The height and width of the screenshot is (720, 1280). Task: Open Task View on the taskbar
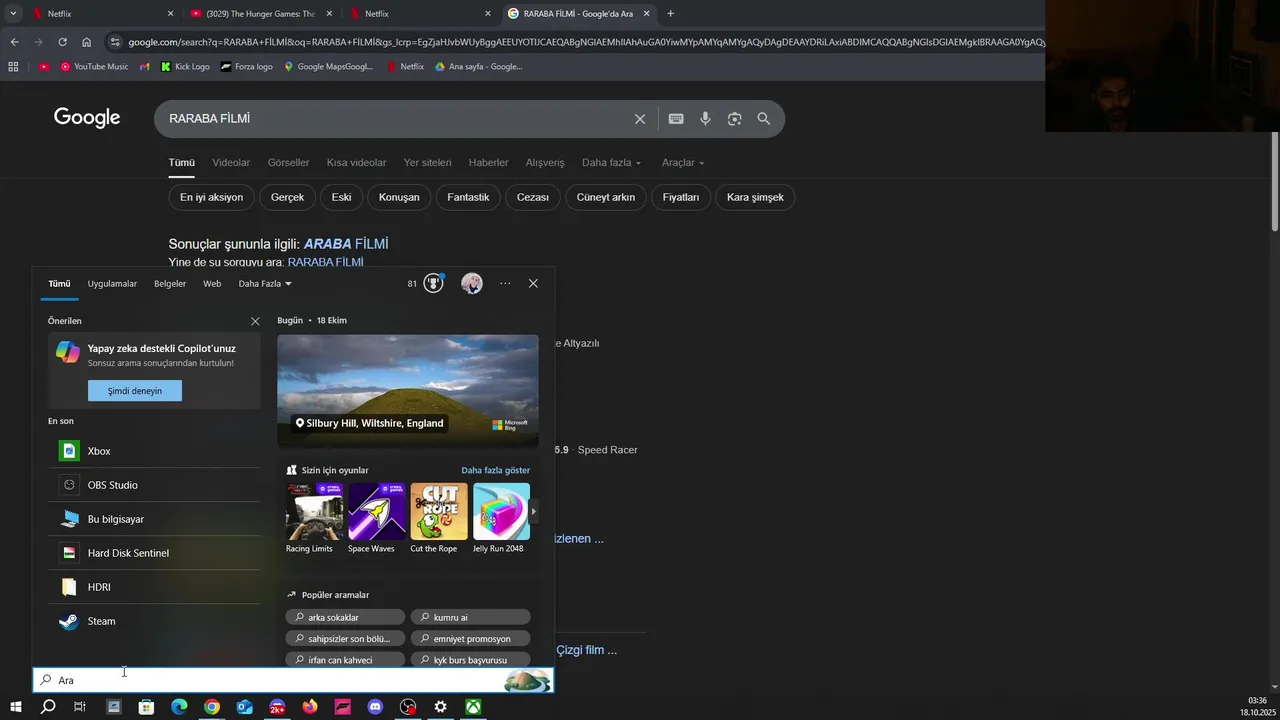point(80,707)
